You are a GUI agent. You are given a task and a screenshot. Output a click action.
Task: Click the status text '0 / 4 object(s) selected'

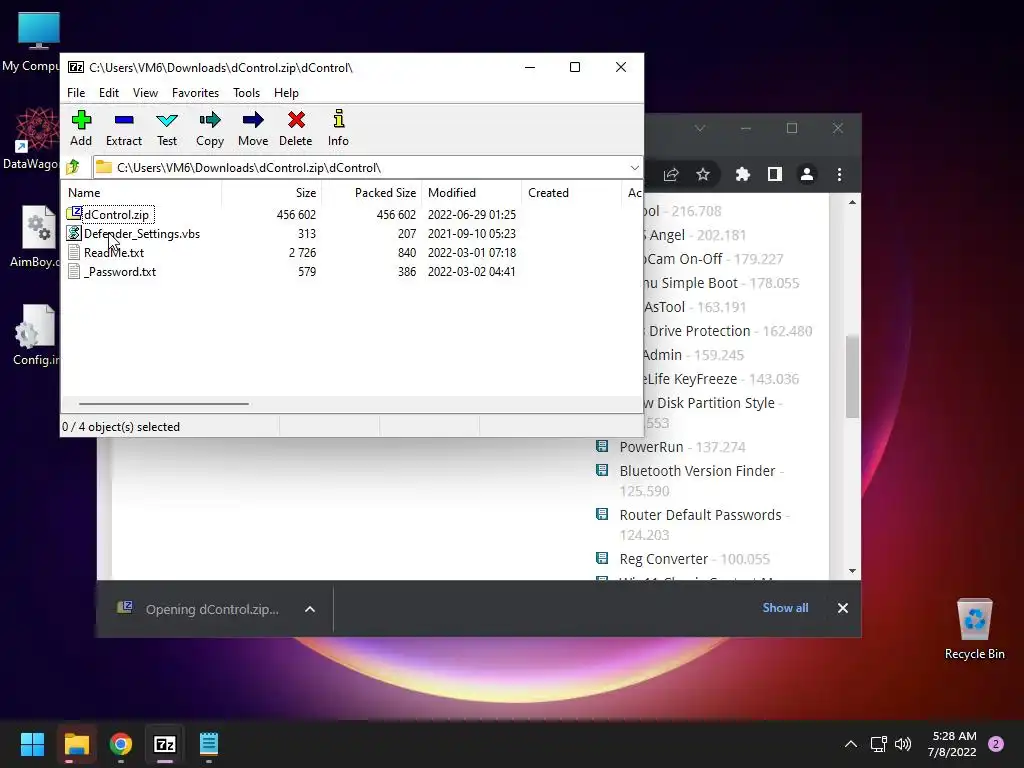(121, 426)
